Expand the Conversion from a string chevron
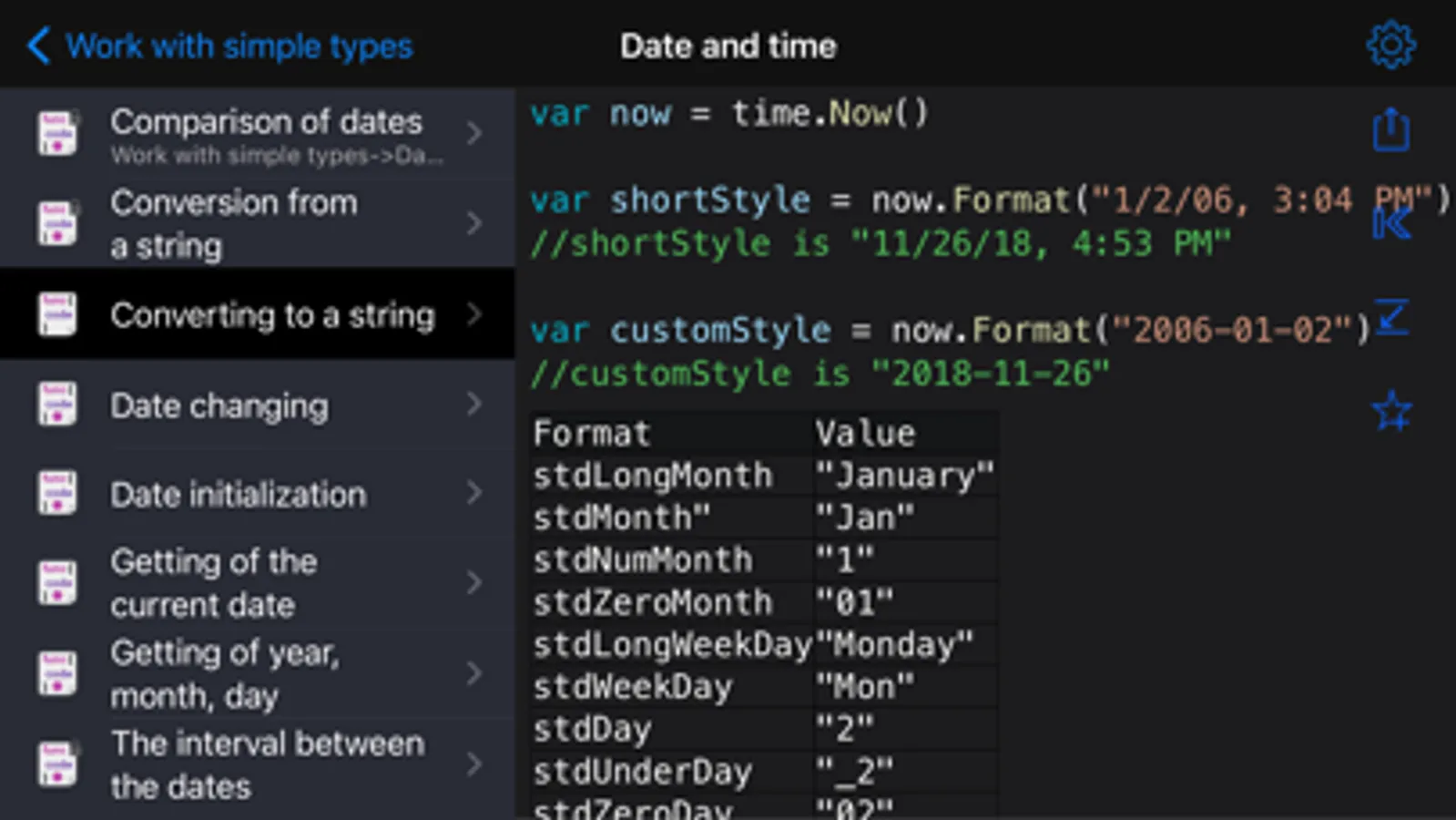Image resolution: width=1456 pixels, height=820 pixels. (x=474, y=223)
